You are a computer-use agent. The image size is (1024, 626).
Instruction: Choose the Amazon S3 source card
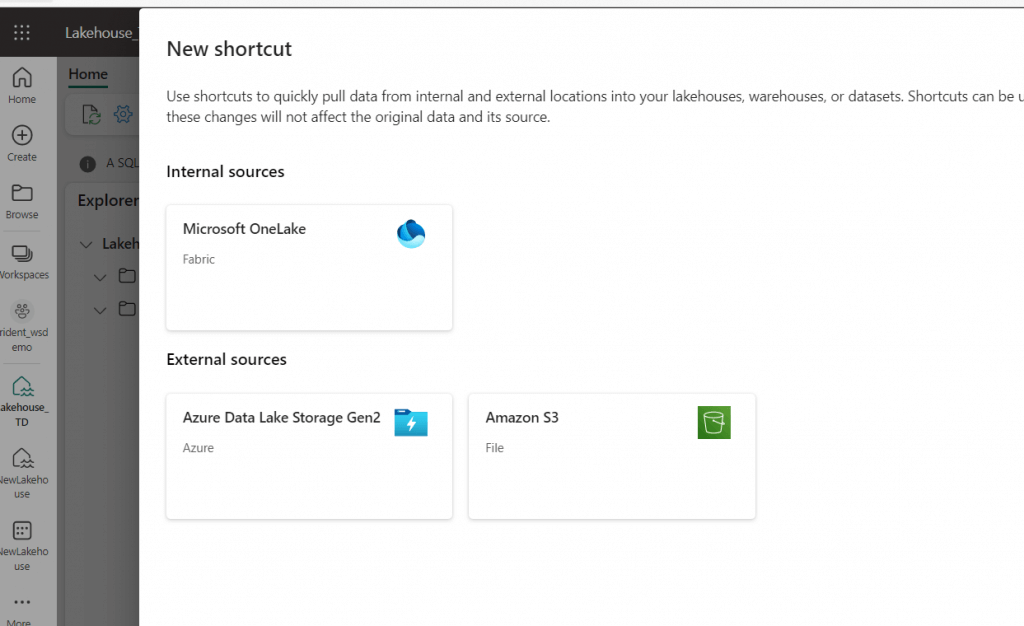point(612,456)
